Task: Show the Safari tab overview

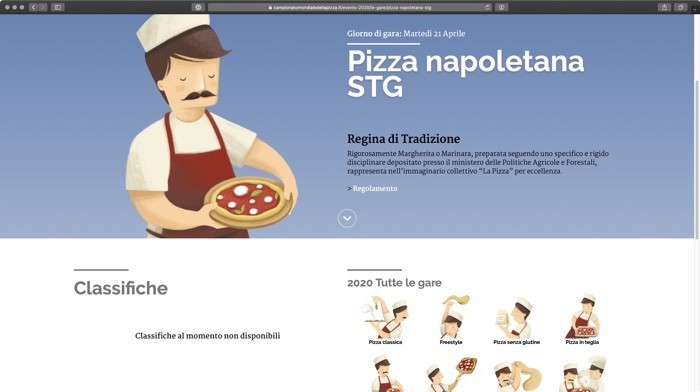Action: point(680,7)
